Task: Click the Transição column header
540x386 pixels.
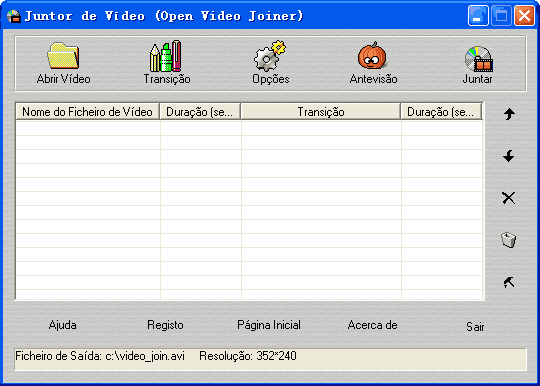Action: [321, 112]
